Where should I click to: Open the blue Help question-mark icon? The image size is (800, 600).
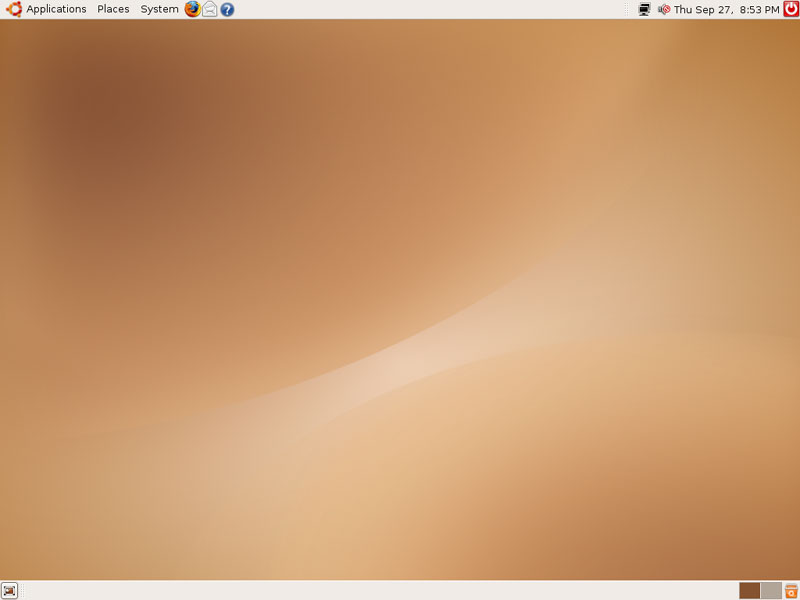click(x=227, y=9)
